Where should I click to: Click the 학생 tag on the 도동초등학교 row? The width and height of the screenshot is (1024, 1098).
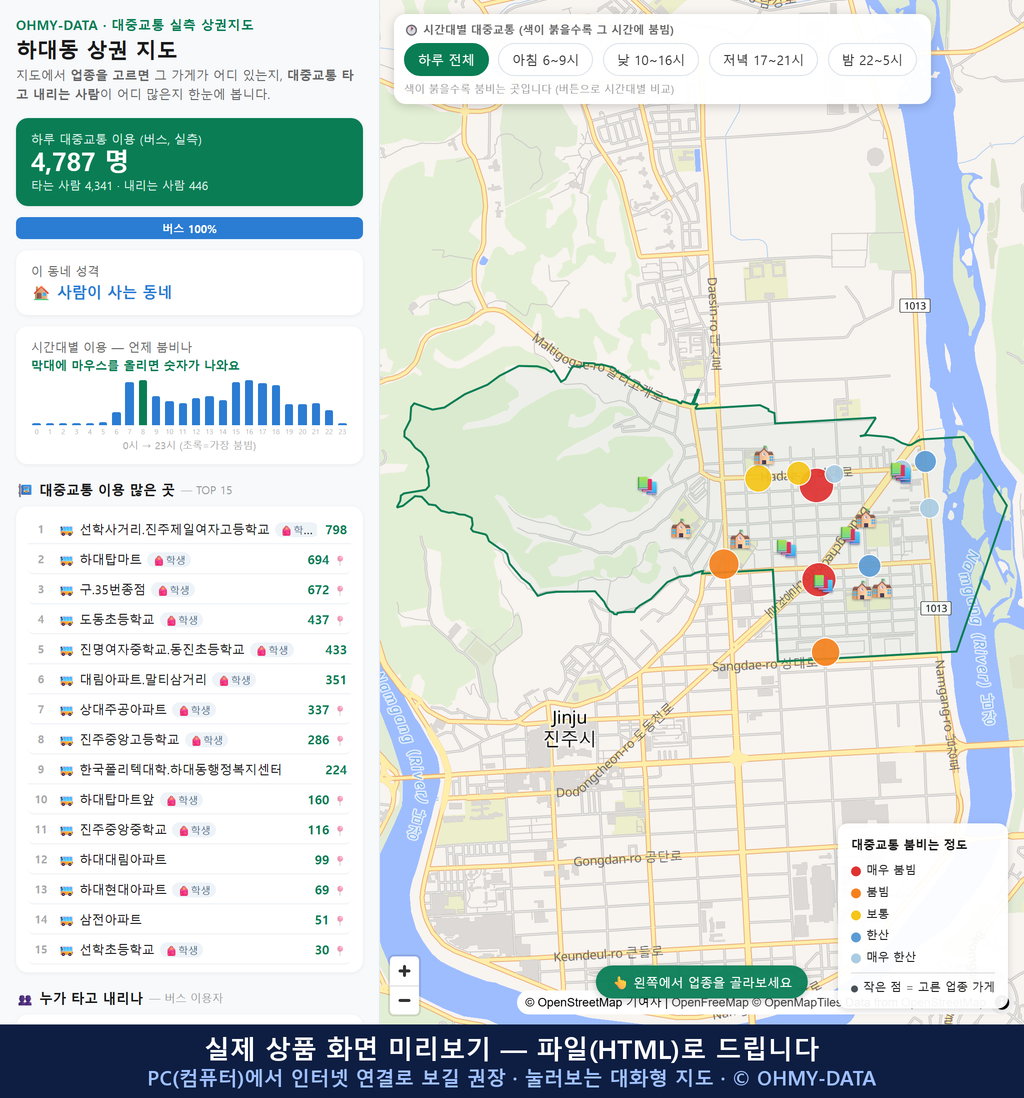click(182, 620)
